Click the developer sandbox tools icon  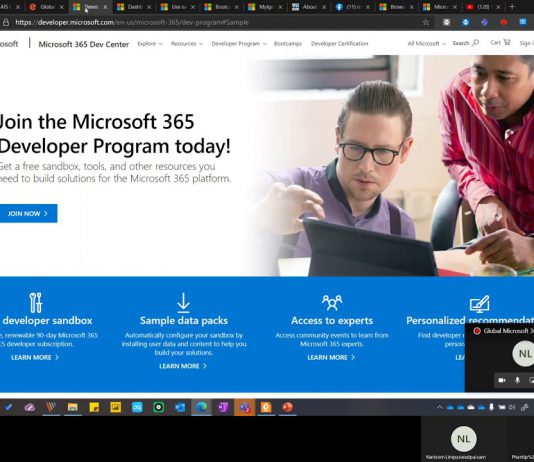pos(35,302)
